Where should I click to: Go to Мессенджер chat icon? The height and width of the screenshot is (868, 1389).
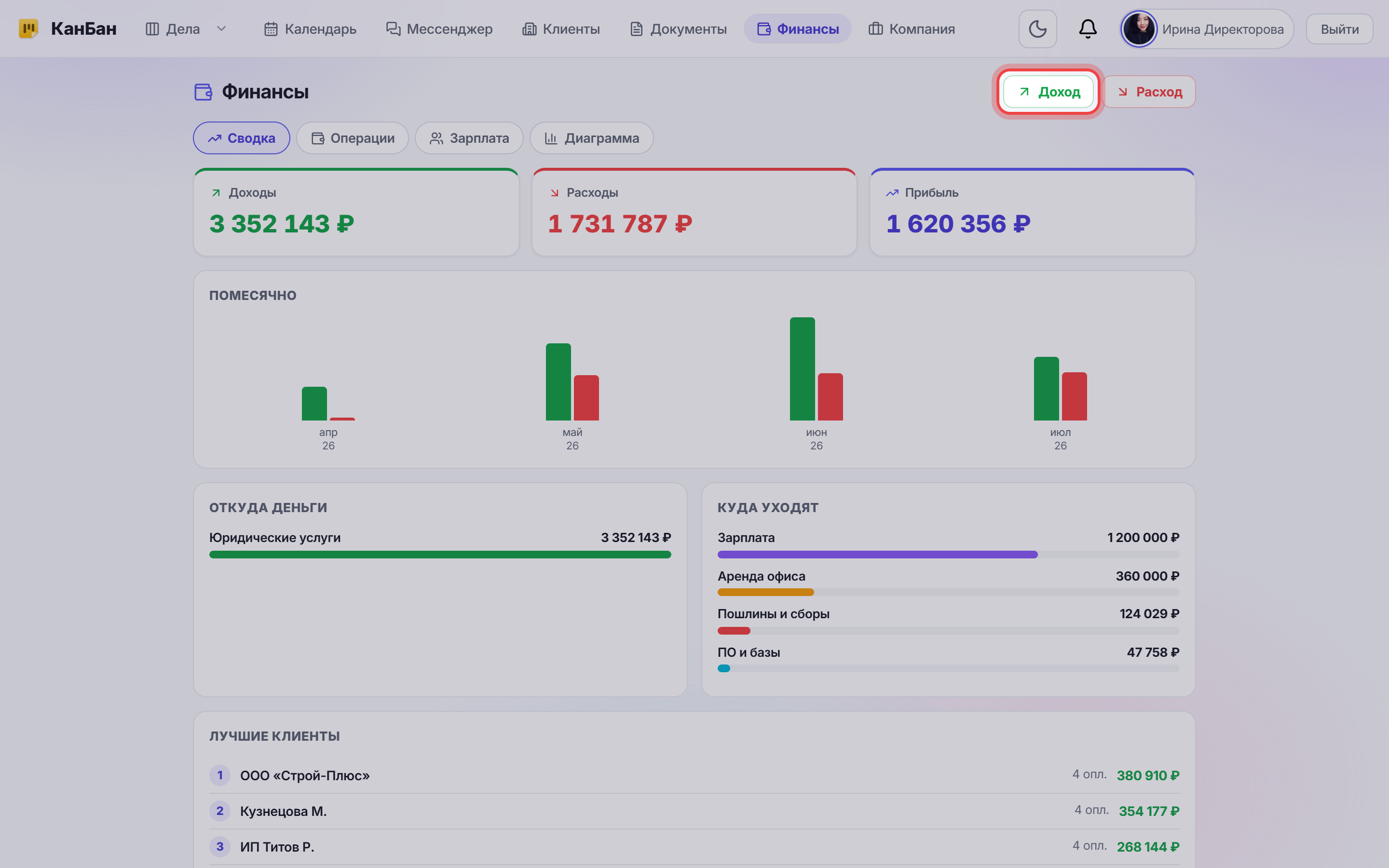click(x=393, y=29)
